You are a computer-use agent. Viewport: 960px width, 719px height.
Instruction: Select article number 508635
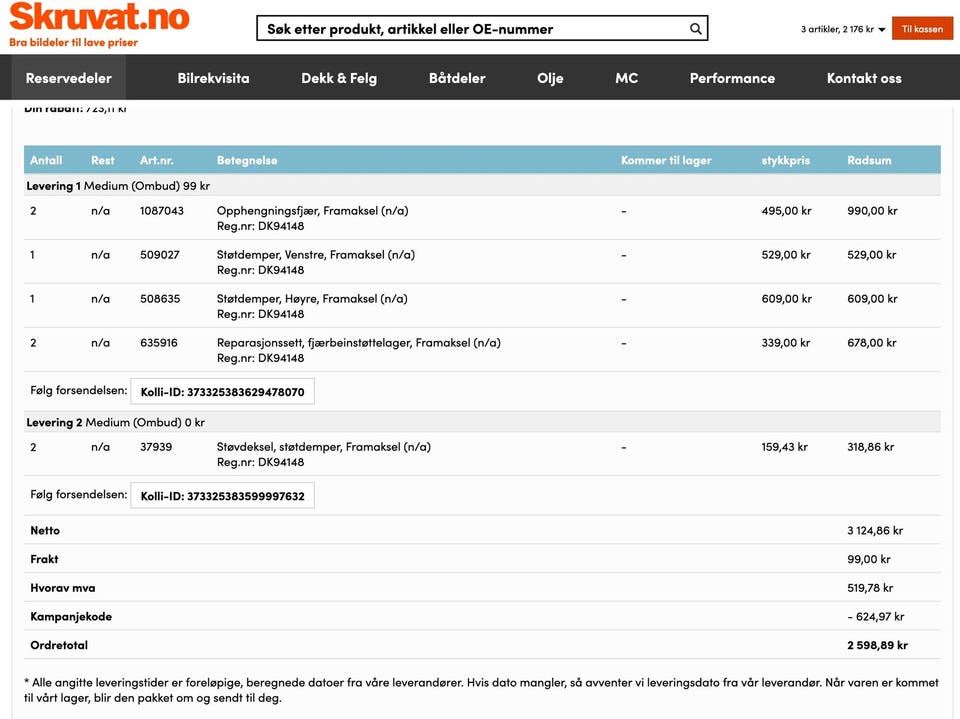tap(160, 299)
